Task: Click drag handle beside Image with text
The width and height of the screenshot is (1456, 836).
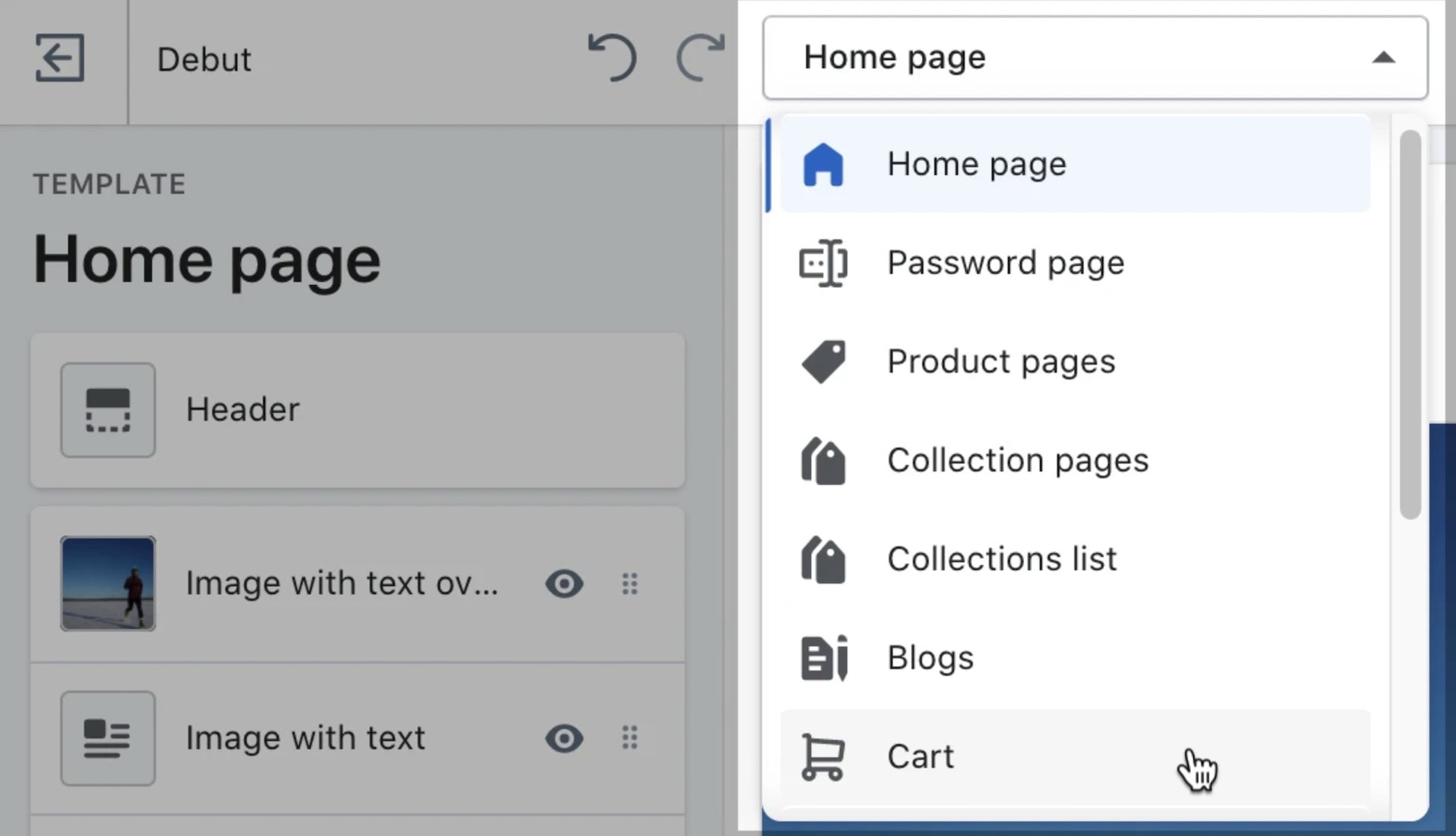Action: [x=630, y=738]
